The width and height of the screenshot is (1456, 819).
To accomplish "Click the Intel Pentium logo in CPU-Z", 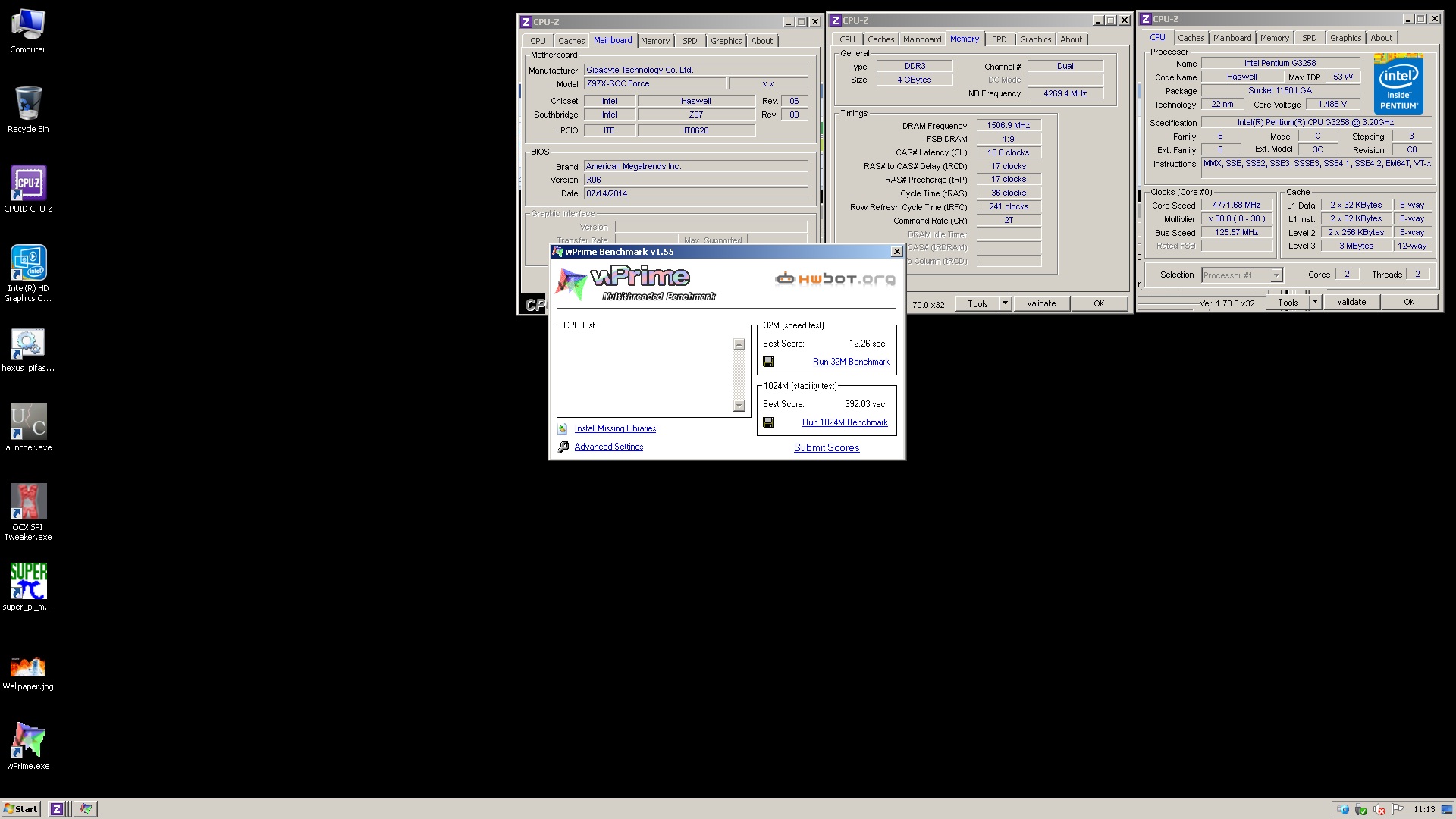I will 1398,83.
